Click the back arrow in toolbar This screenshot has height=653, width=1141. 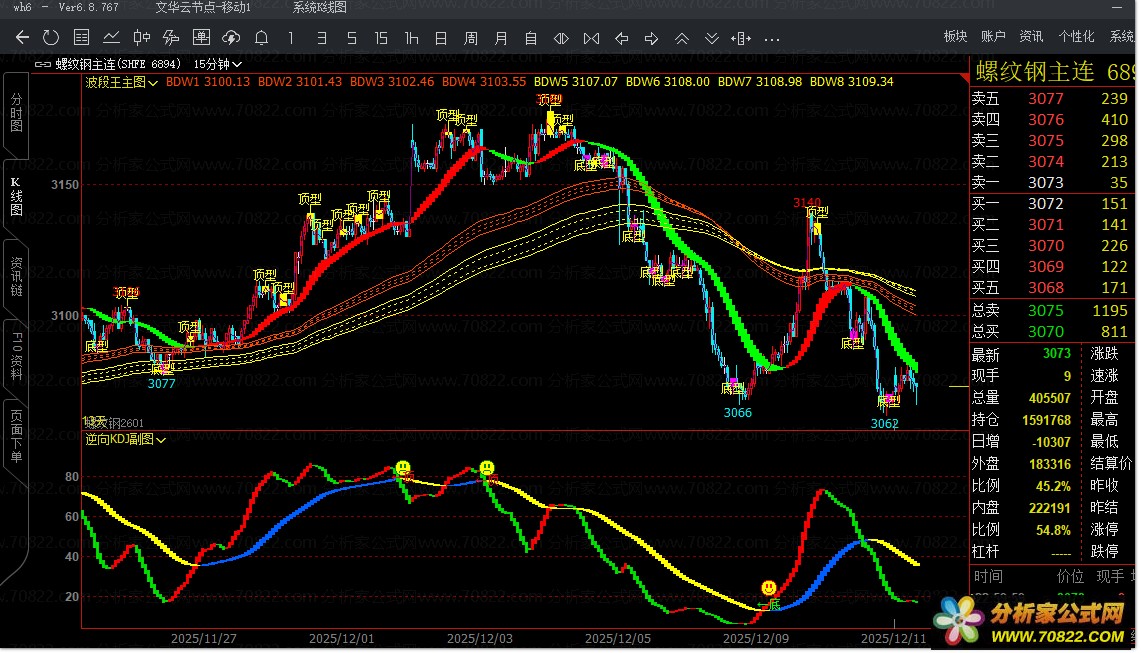[22, 38]
